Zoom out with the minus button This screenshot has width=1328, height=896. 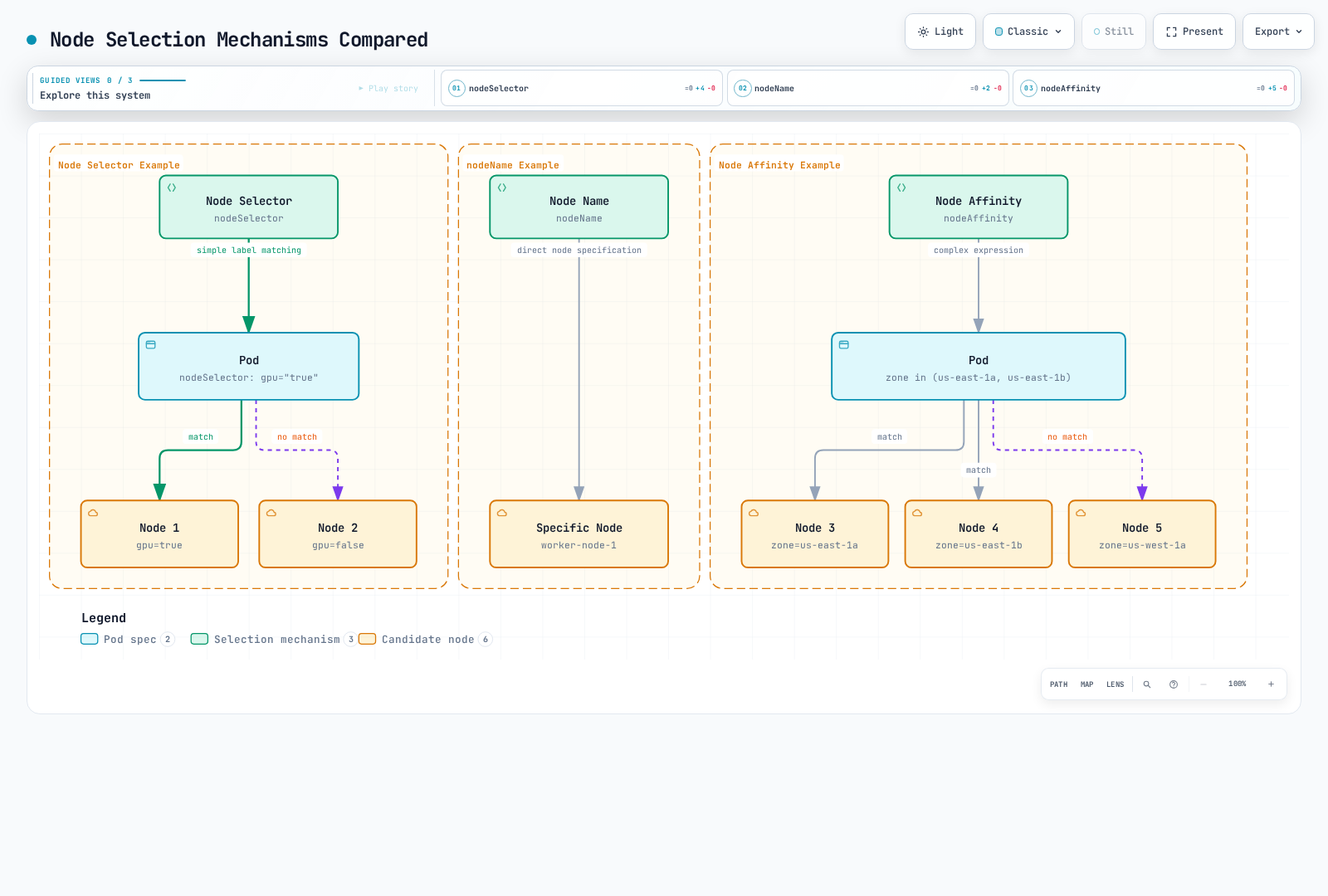tap(1203, 684)
